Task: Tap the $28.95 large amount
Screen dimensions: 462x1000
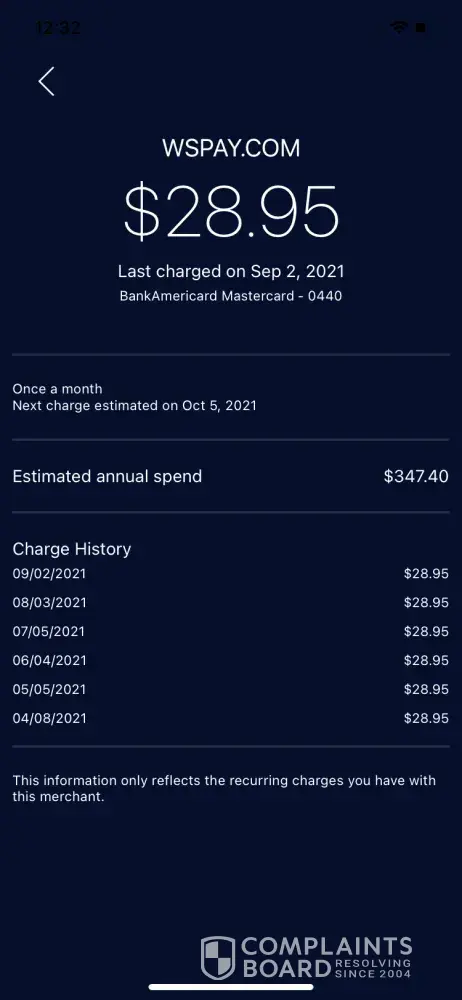Action: coord(231,211)
